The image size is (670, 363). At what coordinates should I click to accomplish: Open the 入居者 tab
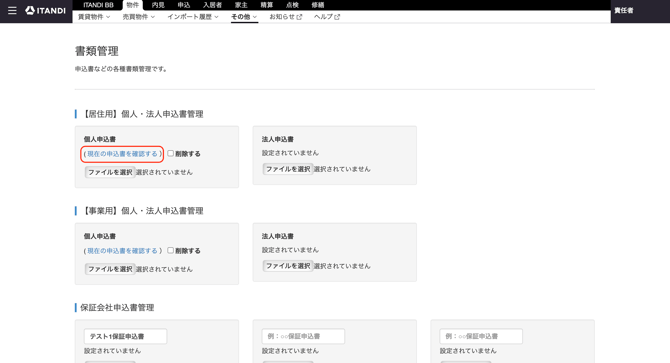[x=212, y=5]
